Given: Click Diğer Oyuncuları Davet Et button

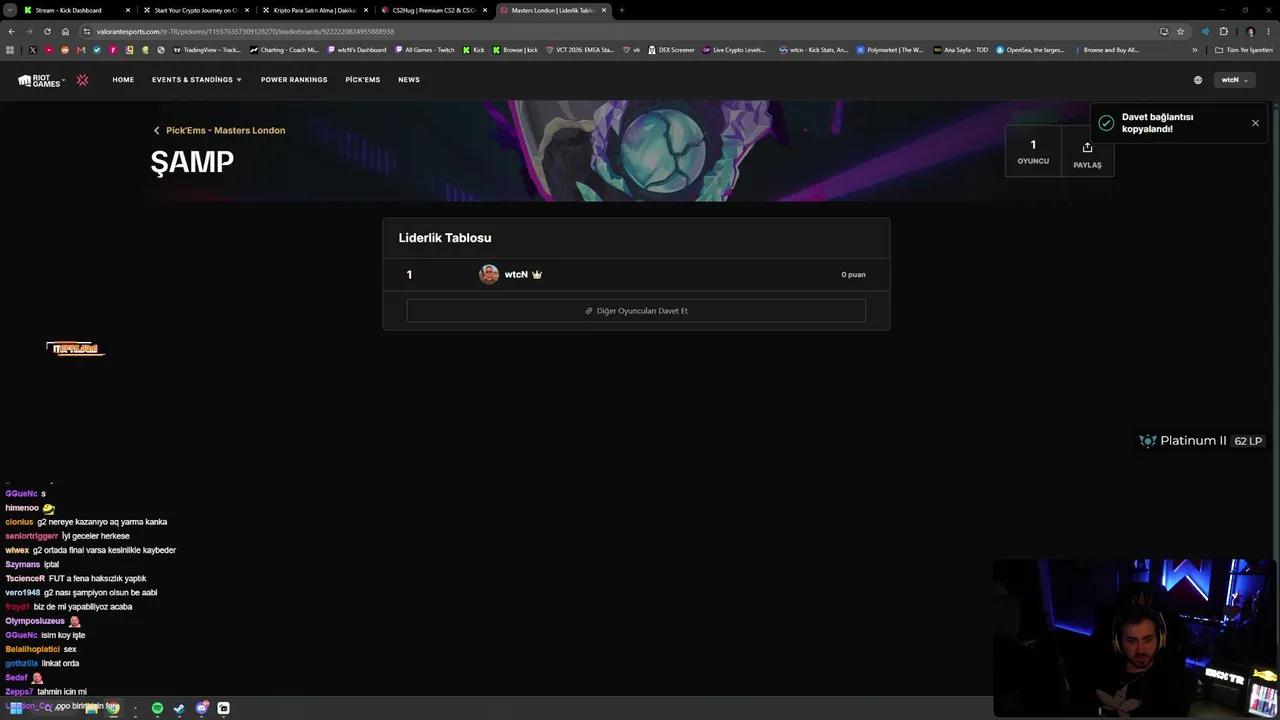Looking at the screenshot, I should (x=636, y=311).
